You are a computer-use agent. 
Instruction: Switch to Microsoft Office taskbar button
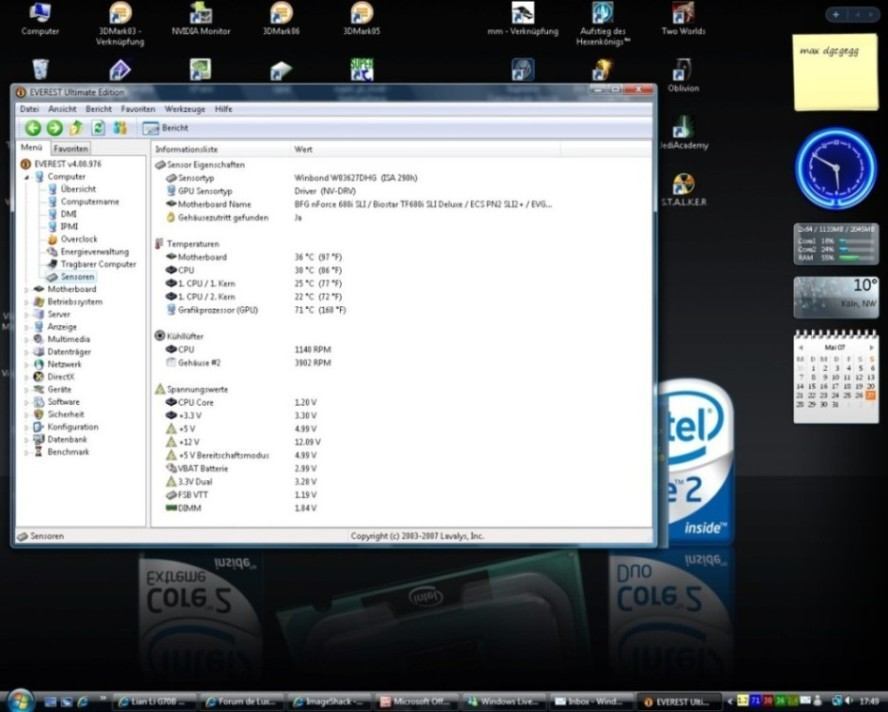click(416, 702)
